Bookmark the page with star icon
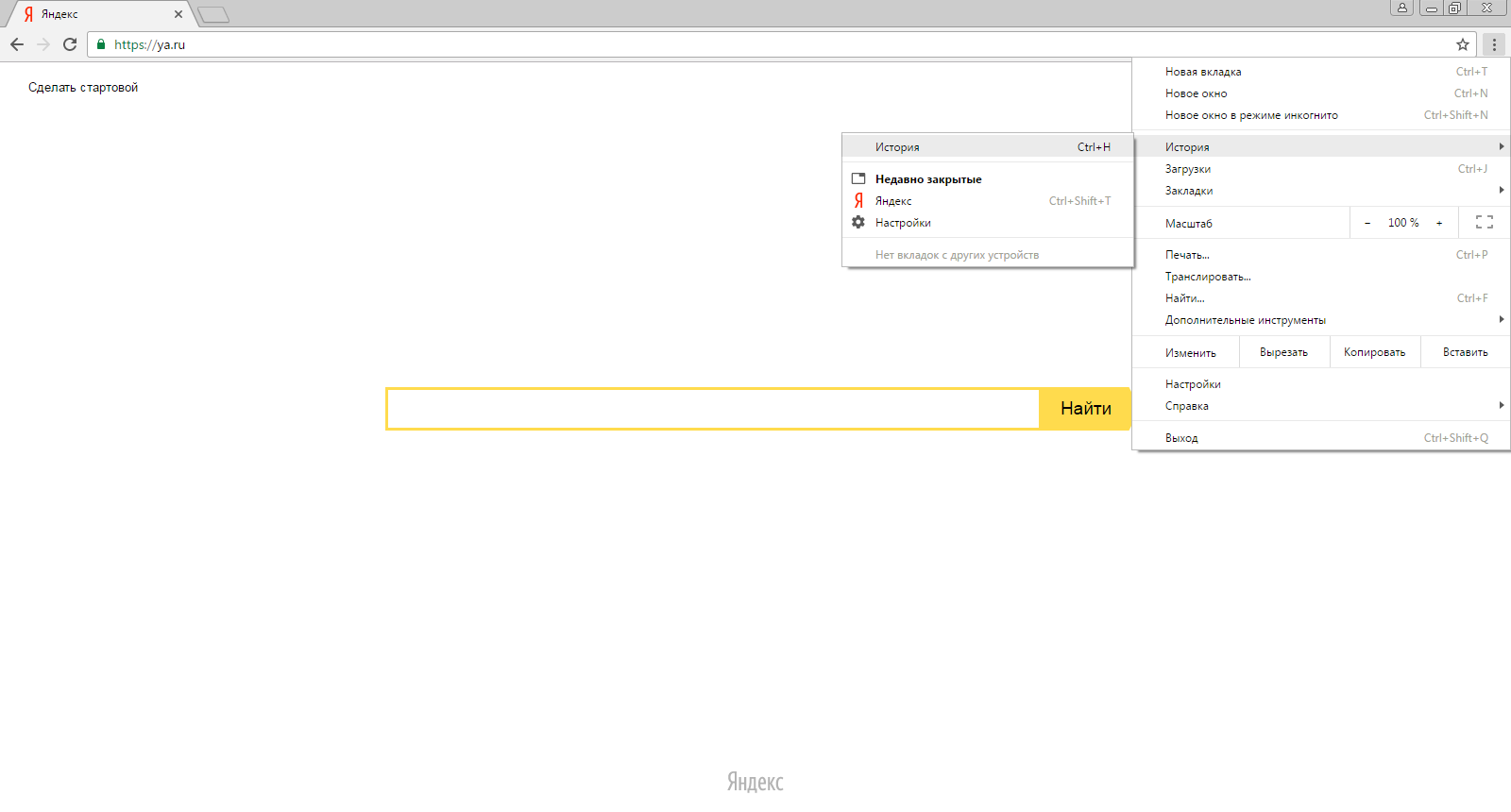 pyautogui.click(x=1463, y=44)
